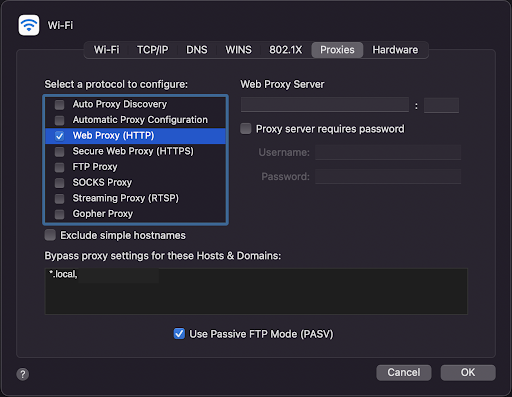Screen dimensions: 512x397
Task: Select the Web Proxy (HTTP) row label
Action: (113, 136)
